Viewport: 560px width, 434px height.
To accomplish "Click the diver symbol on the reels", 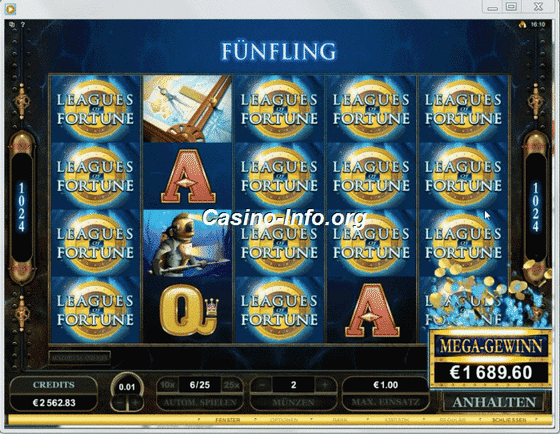I will point(187,243).
